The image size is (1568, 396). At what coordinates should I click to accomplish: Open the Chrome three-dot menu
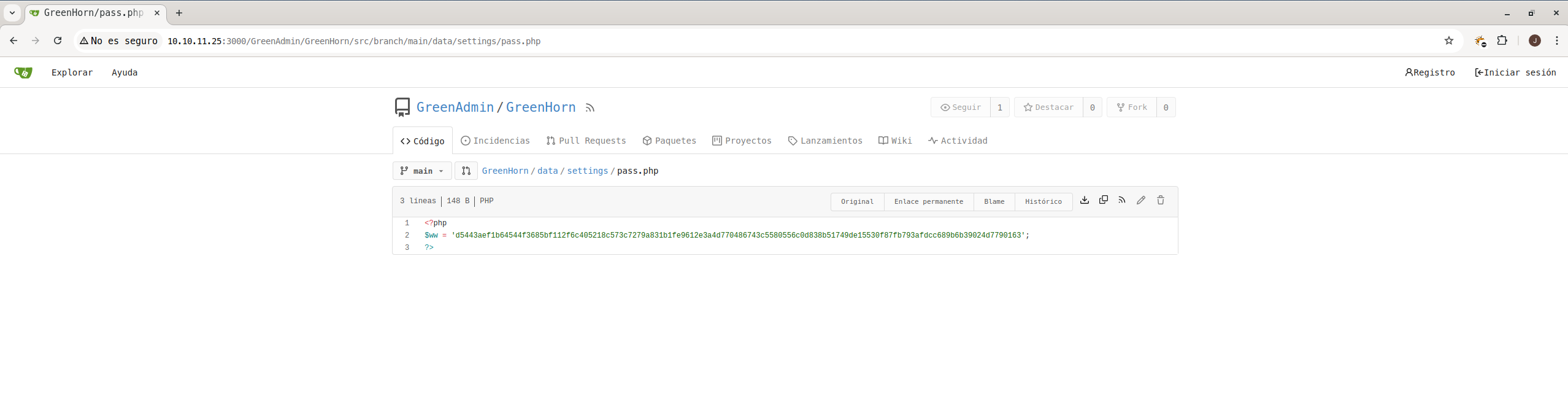[1557, 41]
